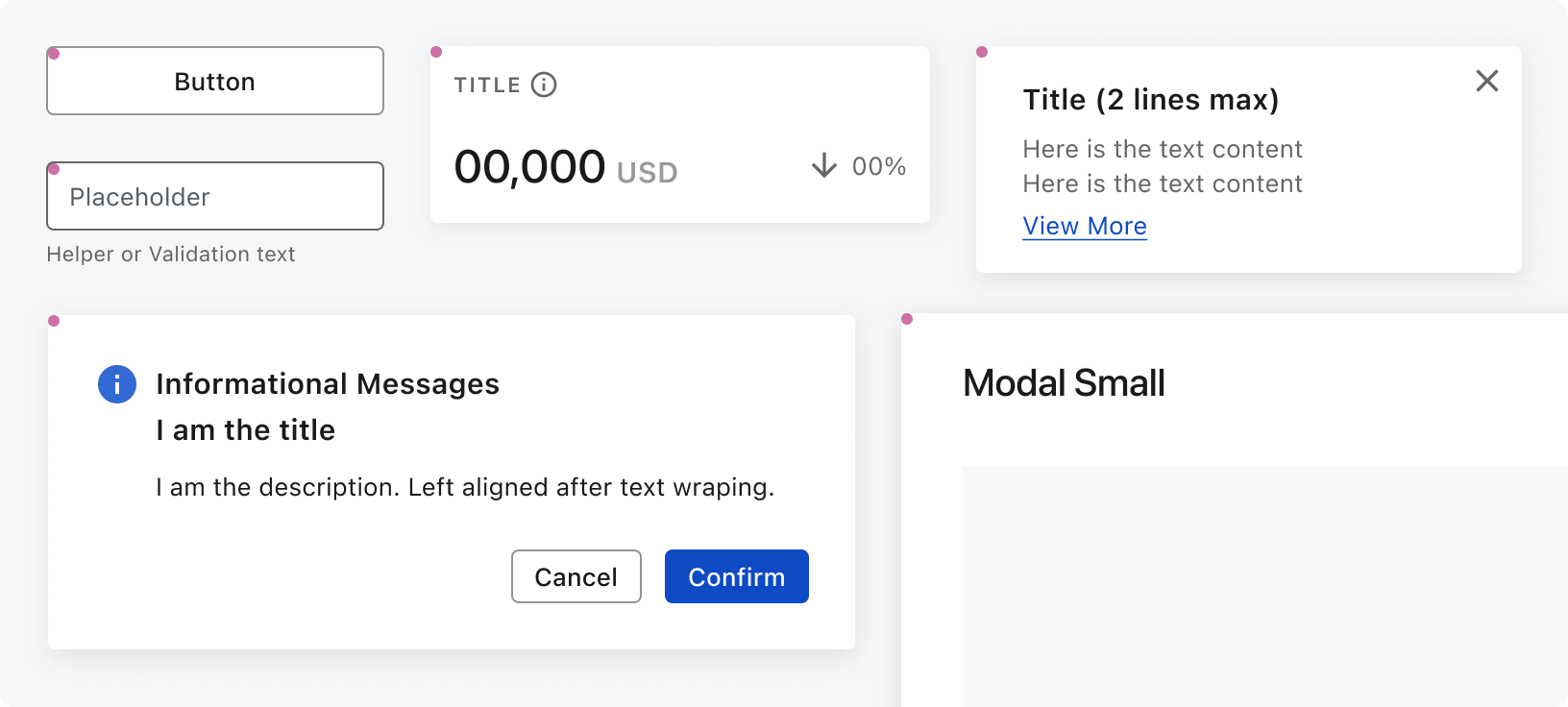
Task: Click the Modal Small heading
Action: (x=1064, y=383)
